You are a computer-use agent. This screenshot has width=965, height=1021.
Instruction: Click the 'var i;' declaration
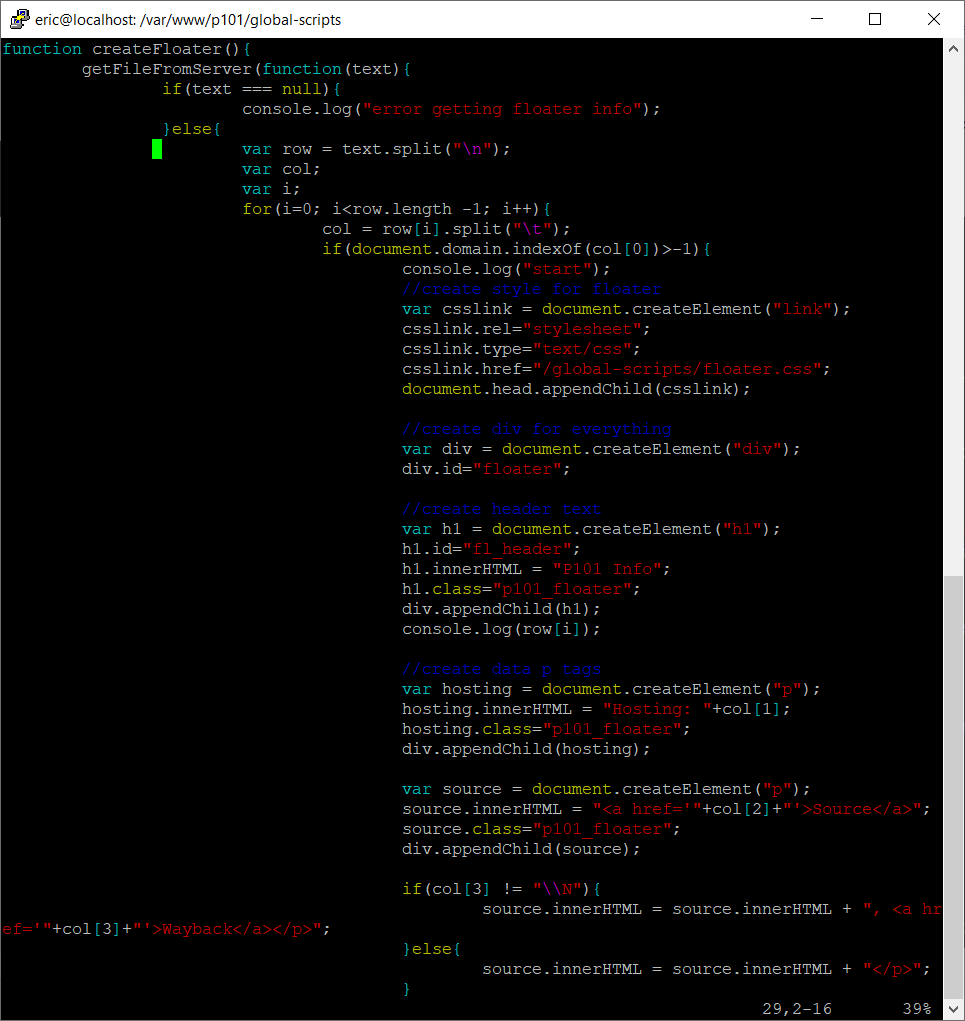[271, 189]
